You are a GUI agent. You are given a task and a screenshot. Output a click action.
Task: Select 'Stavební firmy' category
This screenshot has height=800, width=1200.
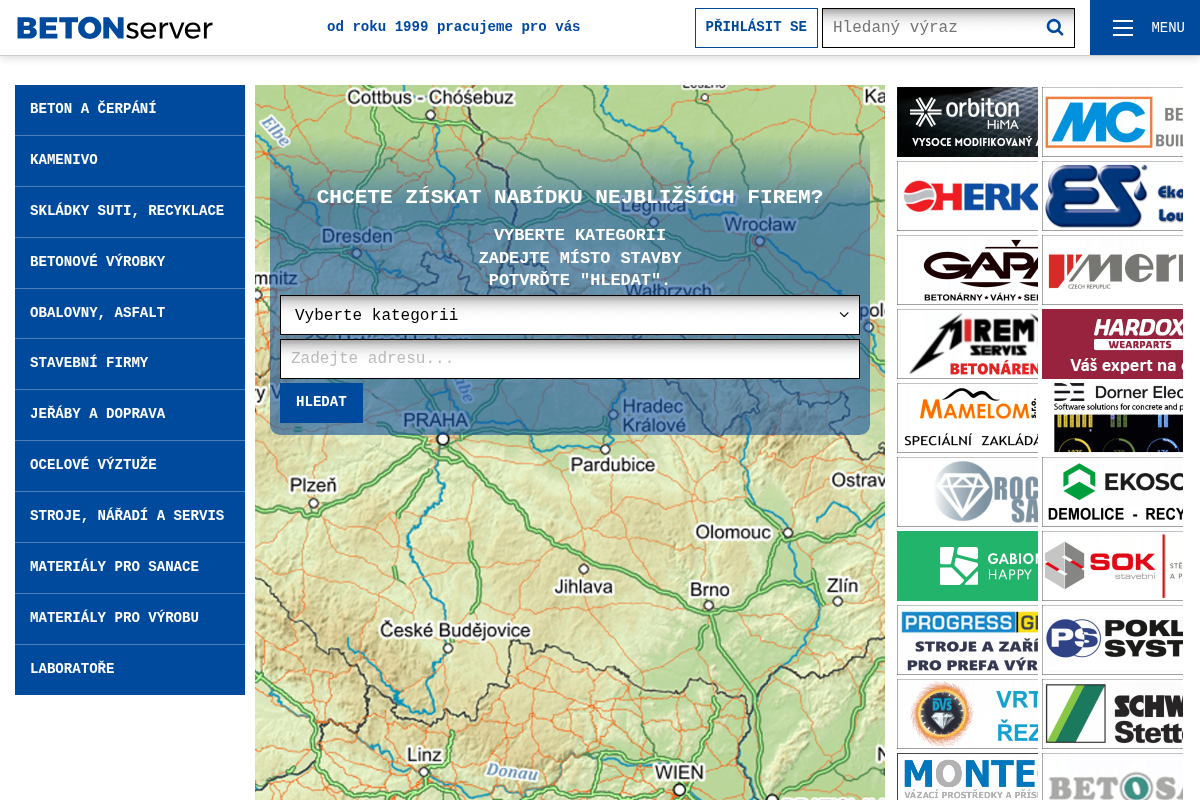click(130, 364)
